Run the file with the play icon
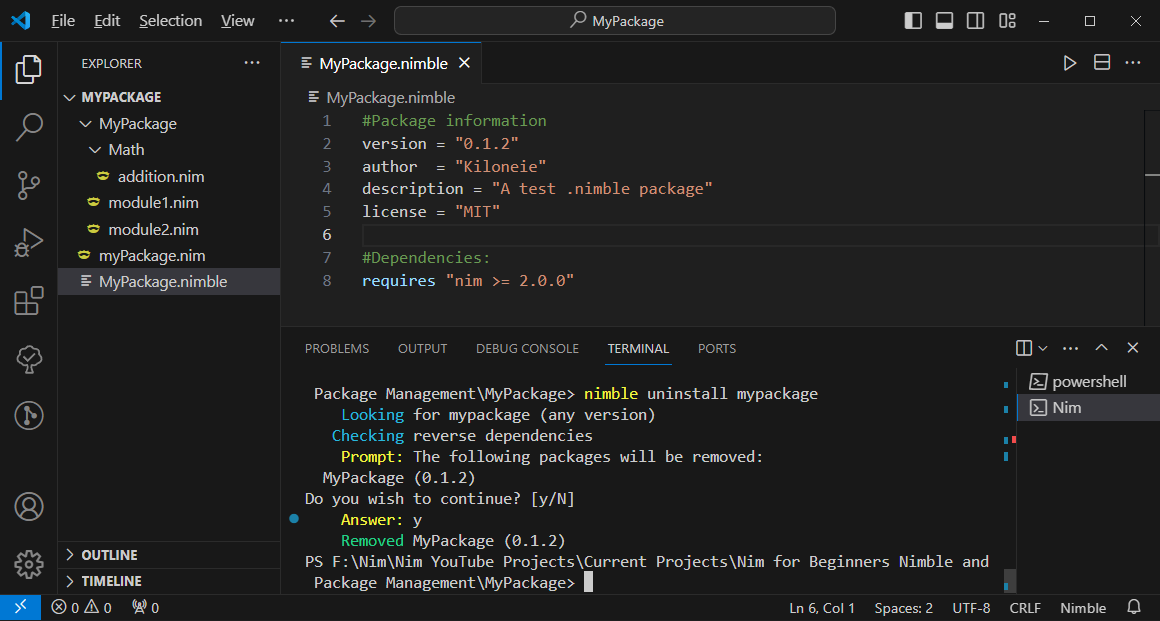 coord(1070,63)
